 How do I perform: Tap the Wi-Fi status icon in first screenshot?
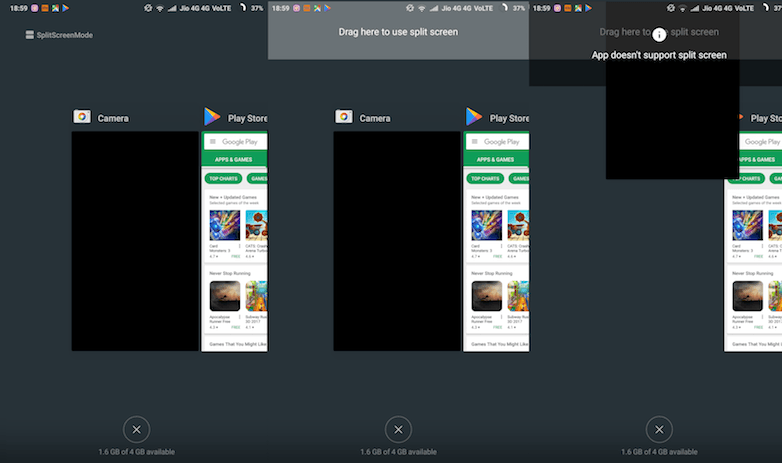(x=160, y=8)
